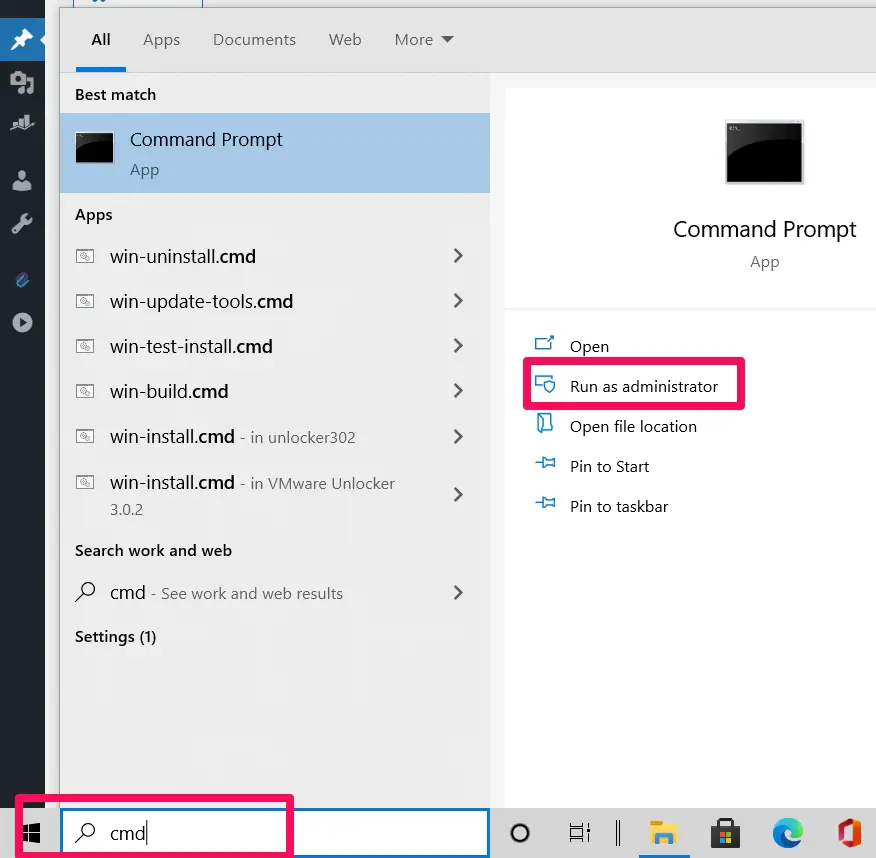Viewport: 876px width, 858px height.
Task: Click Open in Command Prompt actions
Action: click(589, 346)
